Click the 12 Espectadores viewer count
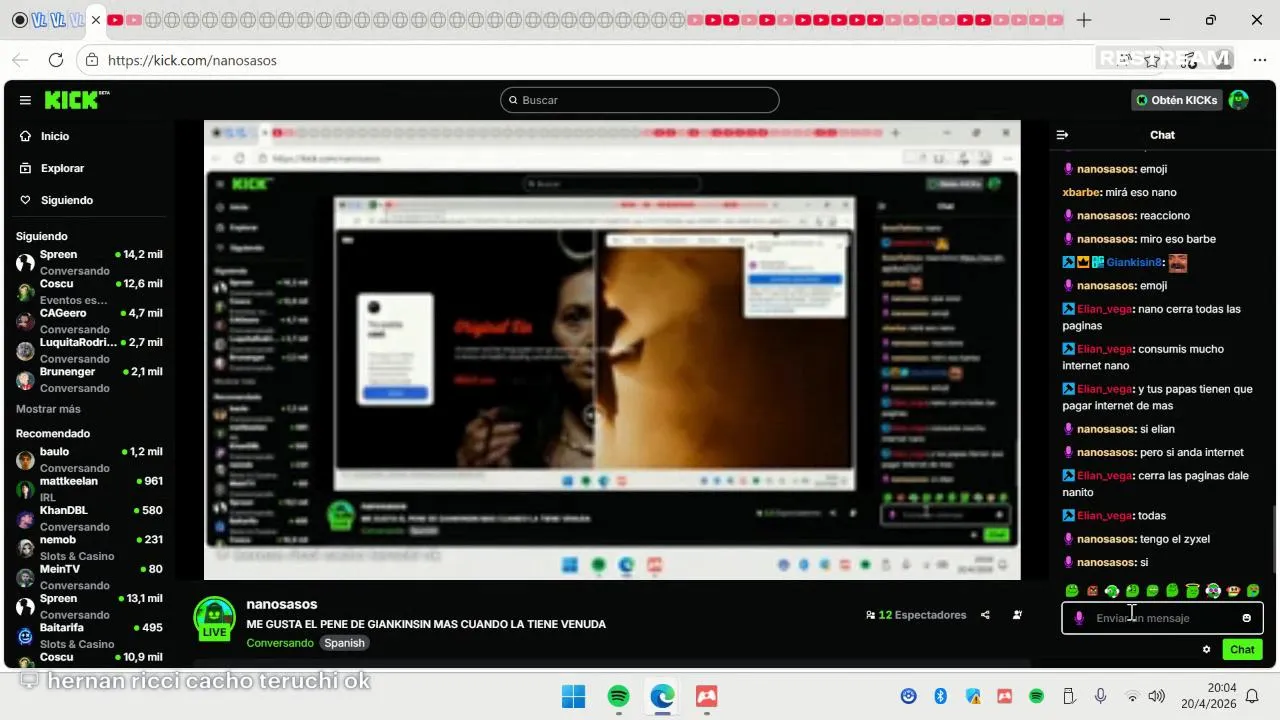The image size is (1280, 720). click(916, 615)
